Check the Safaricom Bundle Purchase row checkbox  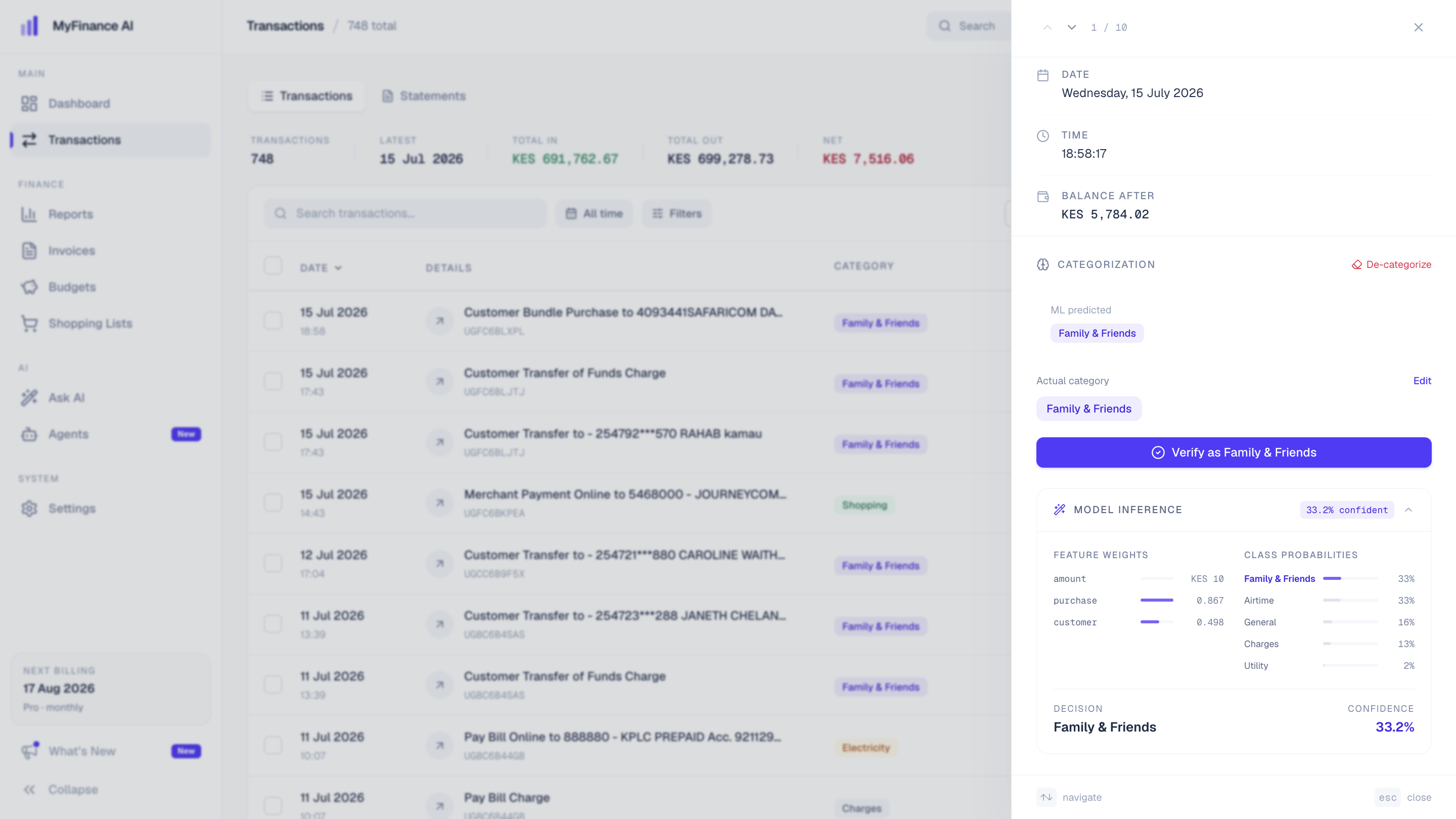pyautogui.click(x=273, y=321)
